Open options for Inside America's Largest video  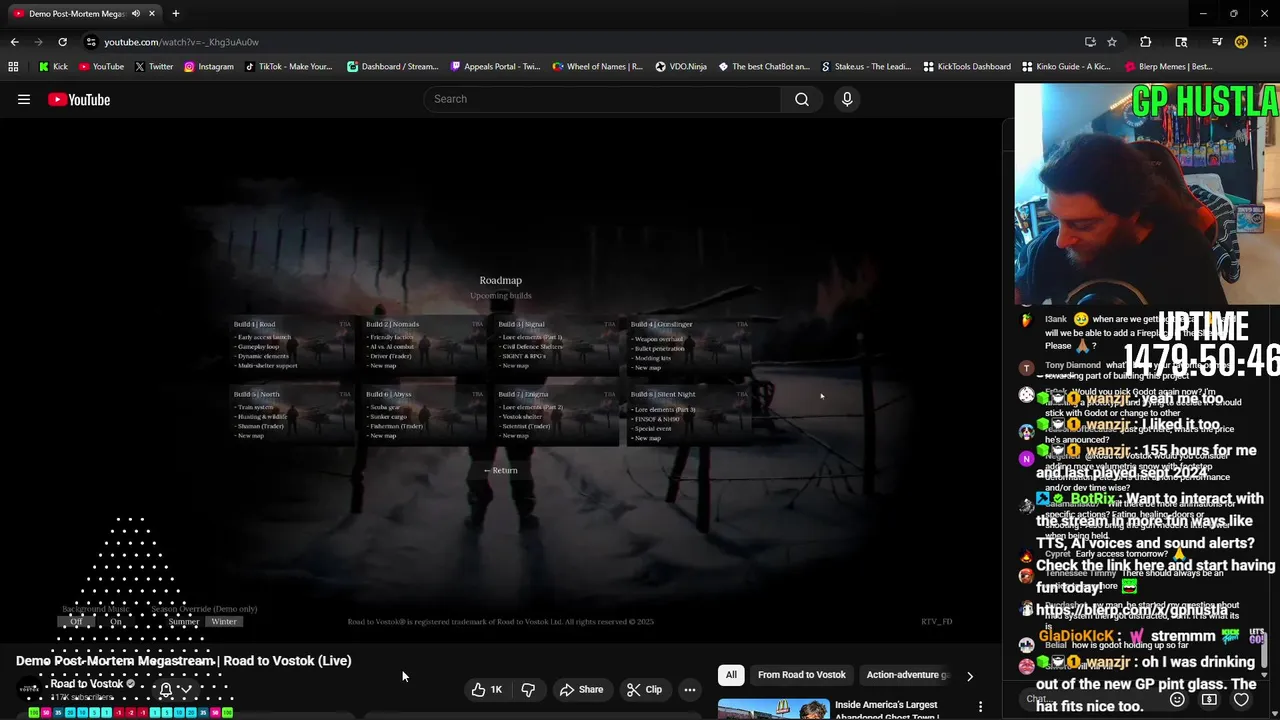point(980,707)
